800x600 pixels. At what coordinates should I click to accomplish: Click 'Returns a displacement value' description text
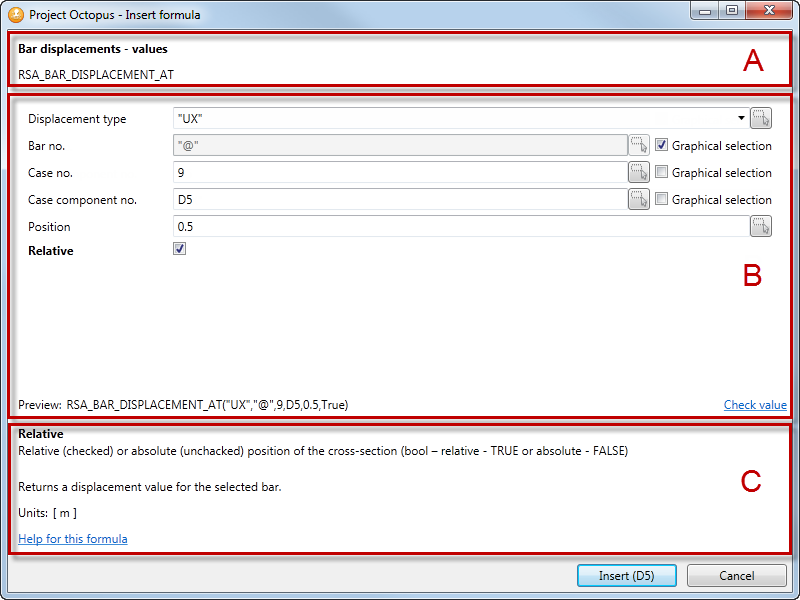click(149, 487)
